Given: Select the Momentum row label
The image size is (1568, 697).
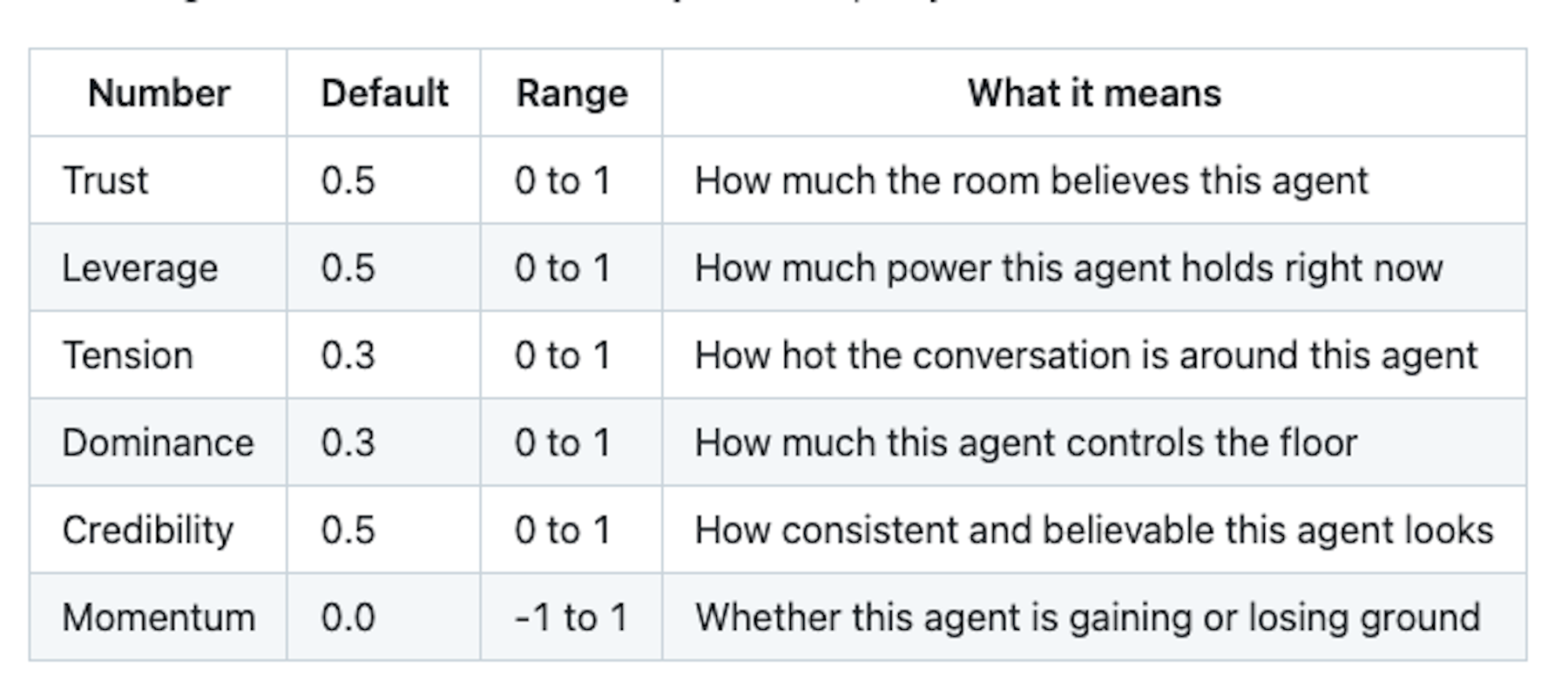Looking at the screenshot, I should point(159,618).
